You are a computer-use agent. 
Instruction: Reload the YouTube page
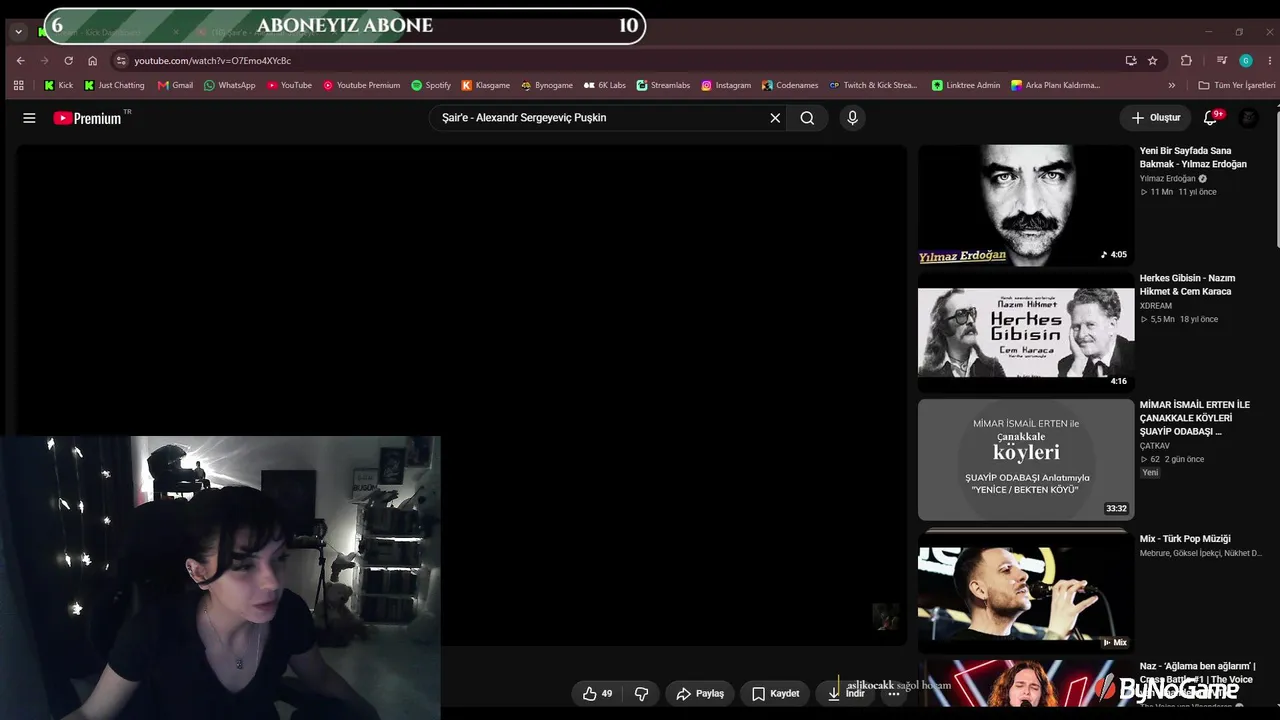(68, 60)
